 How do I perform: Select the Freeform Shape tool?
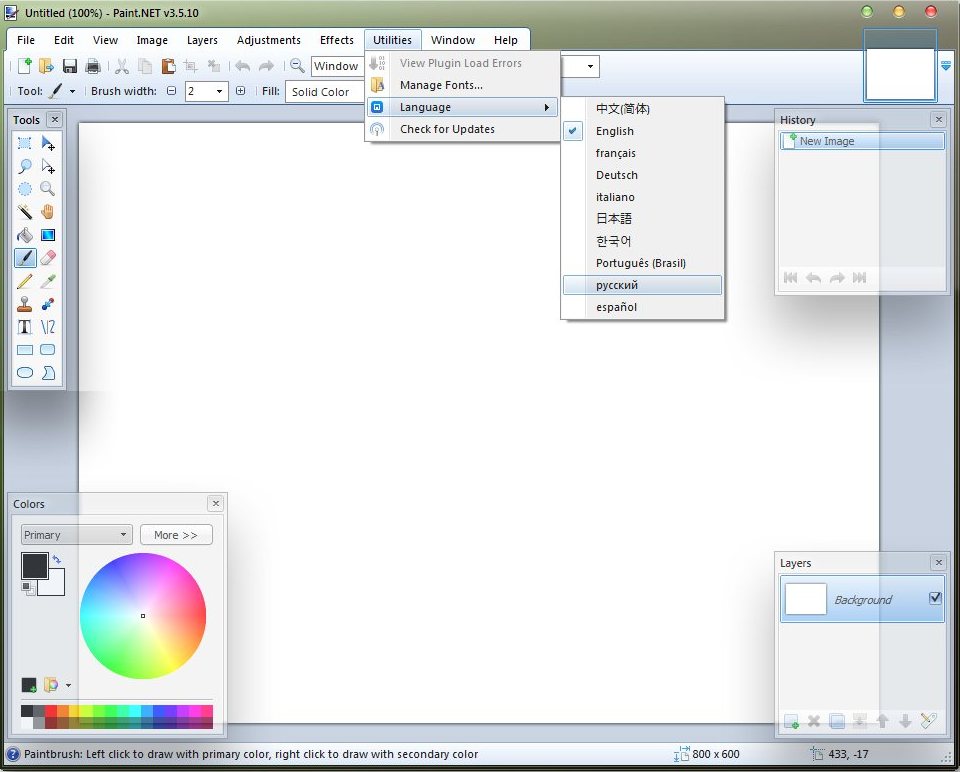(48, 373)
